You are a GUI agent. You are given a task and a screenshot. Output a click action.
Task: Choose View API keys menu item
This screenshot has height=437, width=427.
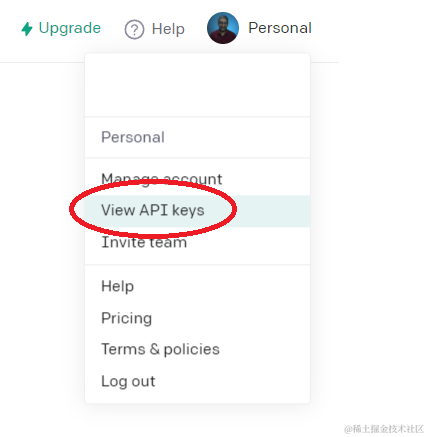pyautogui.click(x=197, y=211)
